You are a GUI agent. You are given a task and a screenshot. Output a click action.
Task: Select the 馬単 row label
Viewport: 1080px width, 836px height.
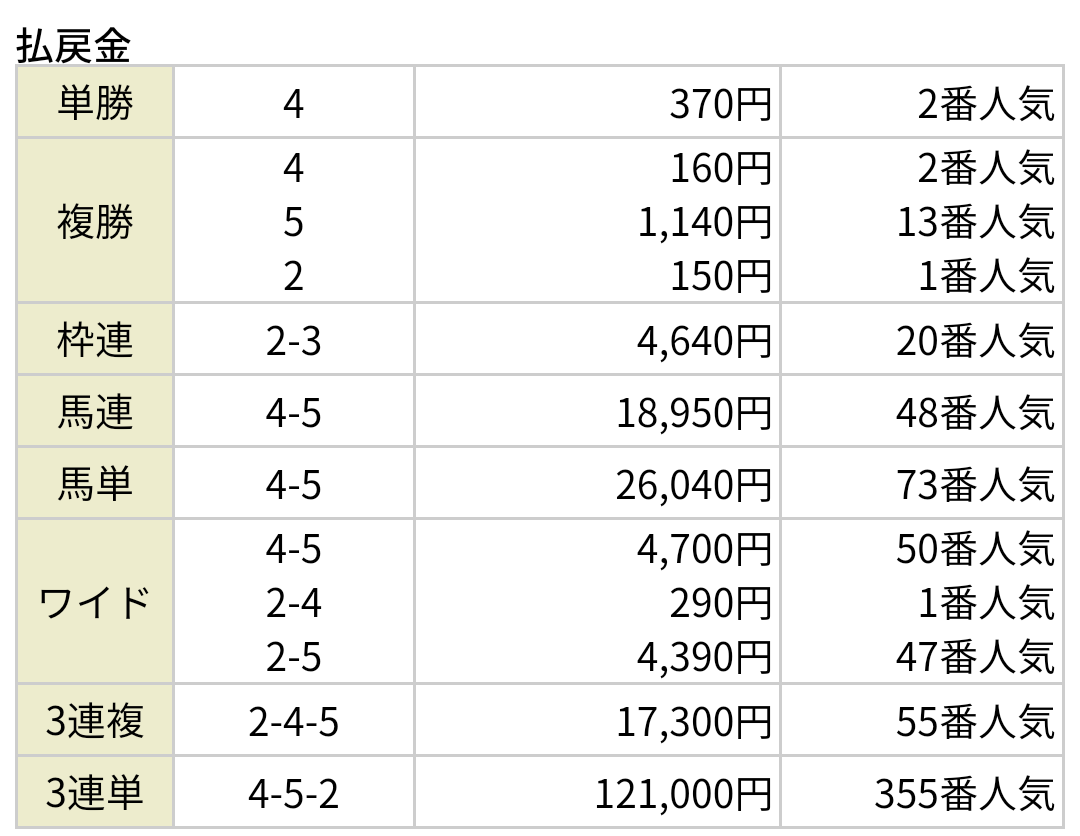95,483
